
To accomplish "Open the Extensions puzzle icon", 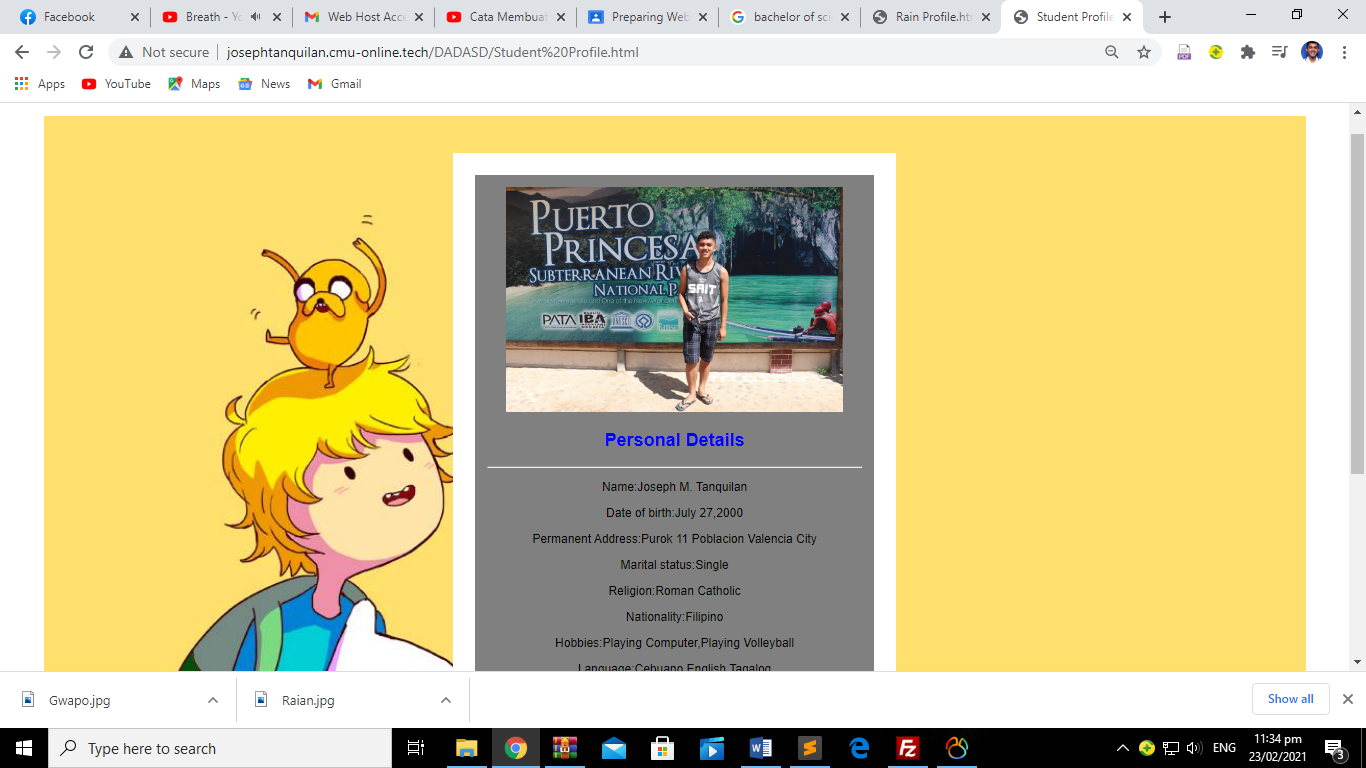I will [1248, 52].
